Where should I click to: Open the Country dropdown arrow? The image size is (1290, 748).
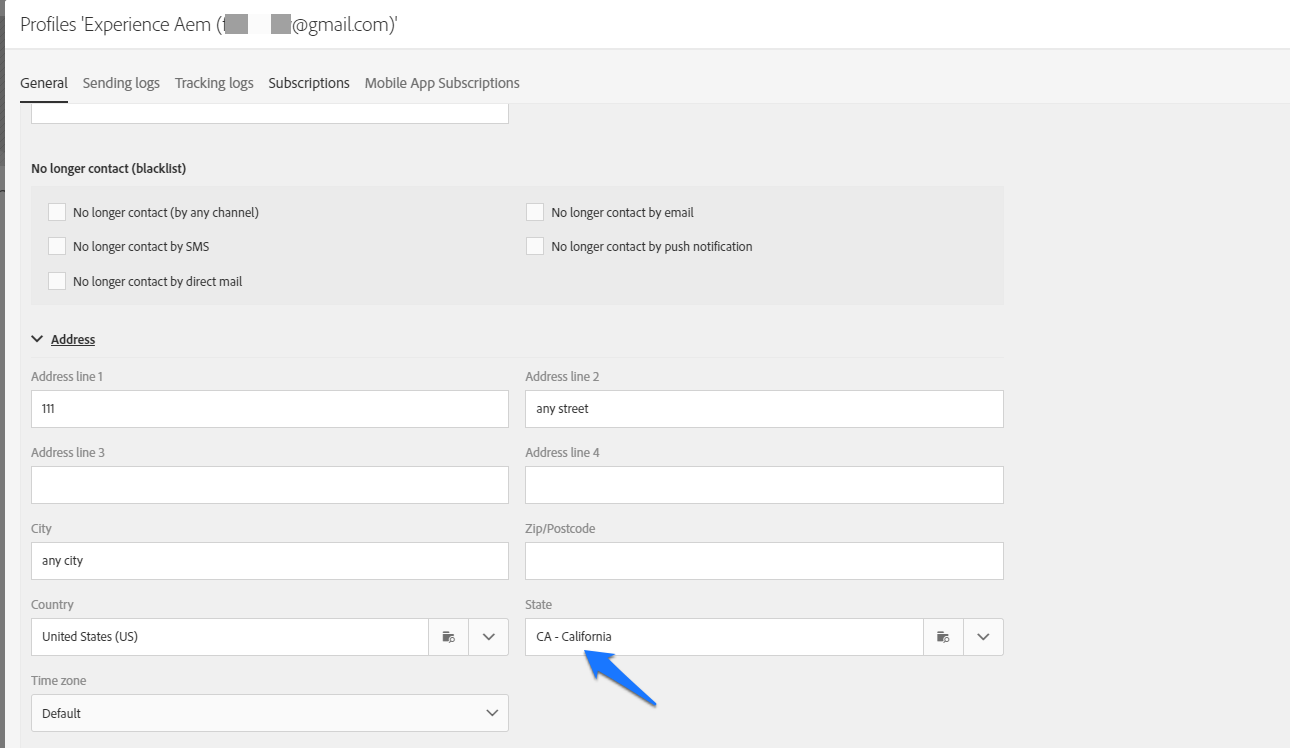click(x=488, y=636)
